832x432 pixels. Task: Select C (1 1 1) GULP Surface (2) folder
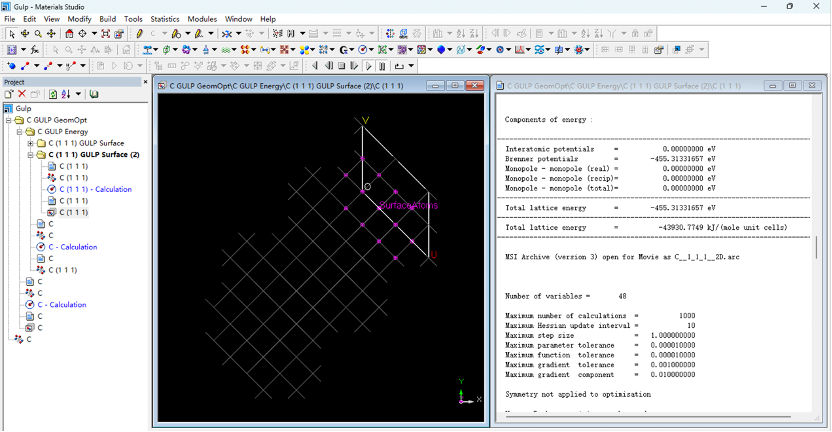coord(94,155)
